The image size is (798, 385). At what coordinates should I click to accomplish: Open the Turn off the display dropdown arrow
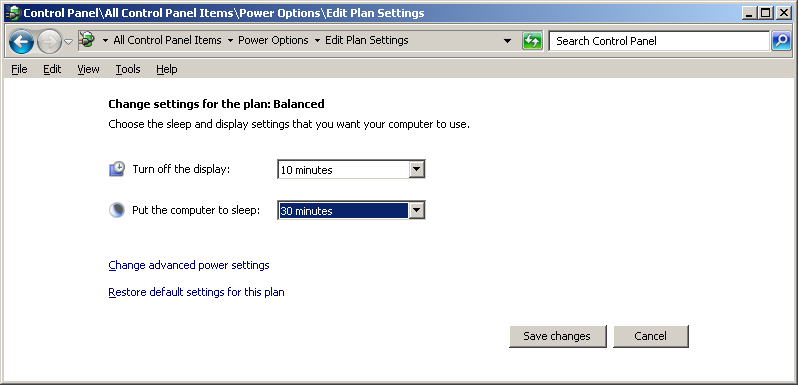click(417, 170)
